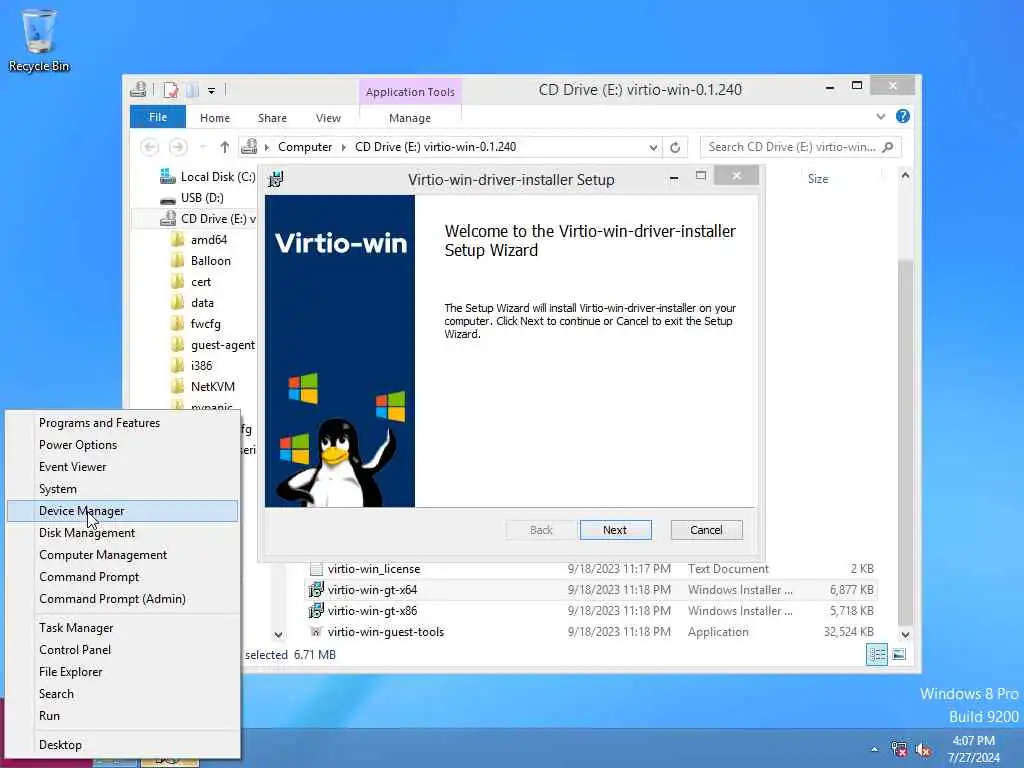The height and width of the screenshot is (768, 1024).
Task: Switch to Details view icon in status bar
Action: (877, 654)
